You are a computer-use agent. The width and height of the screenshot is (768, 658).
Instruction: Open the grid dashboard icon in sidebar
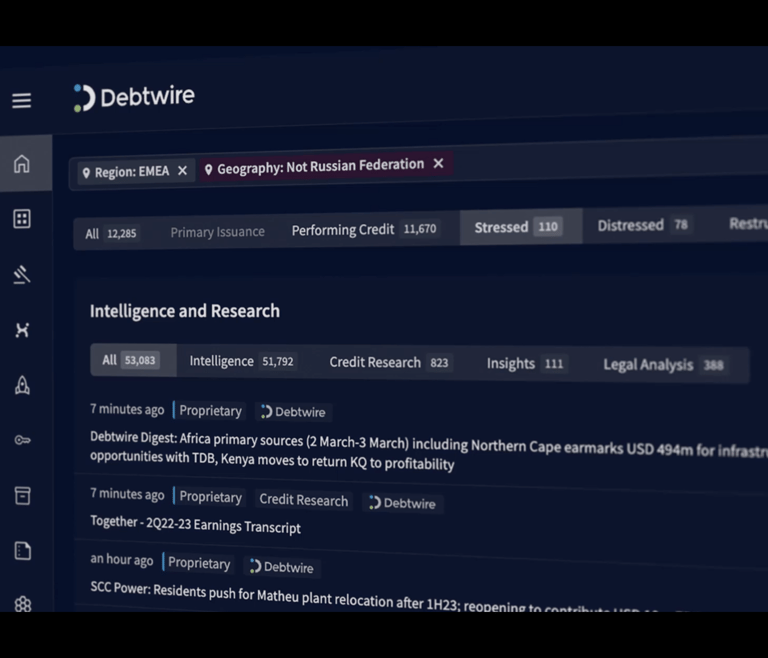point(22,219)
